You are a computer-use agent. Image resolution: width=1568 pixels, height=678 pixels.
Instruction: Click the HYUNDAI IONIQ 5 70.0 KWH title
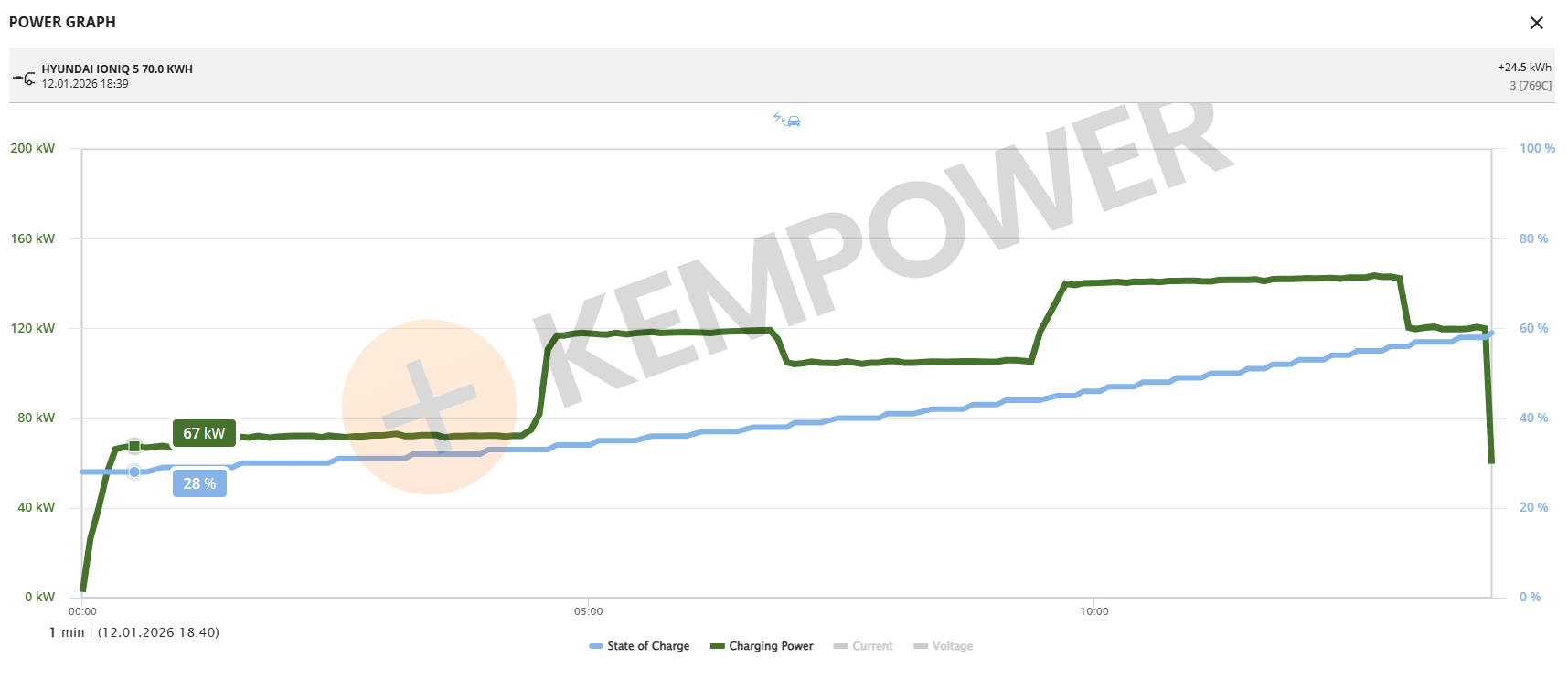pos(117,69)
